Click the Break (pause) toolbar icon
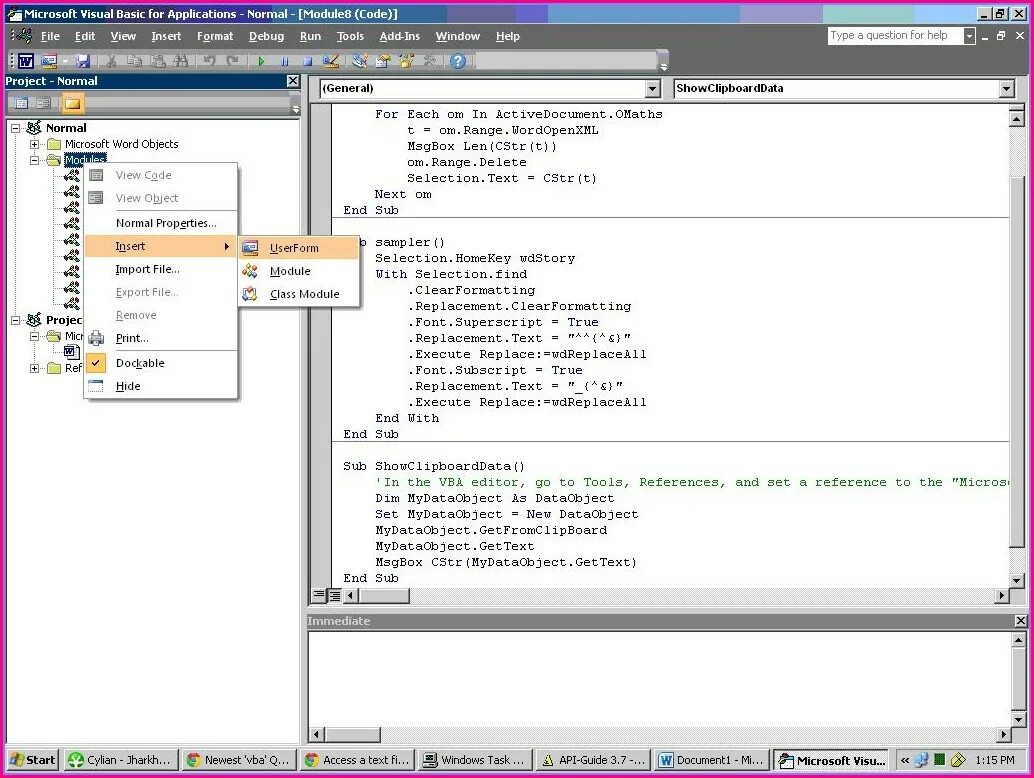1034x778 pixels. 284,61
